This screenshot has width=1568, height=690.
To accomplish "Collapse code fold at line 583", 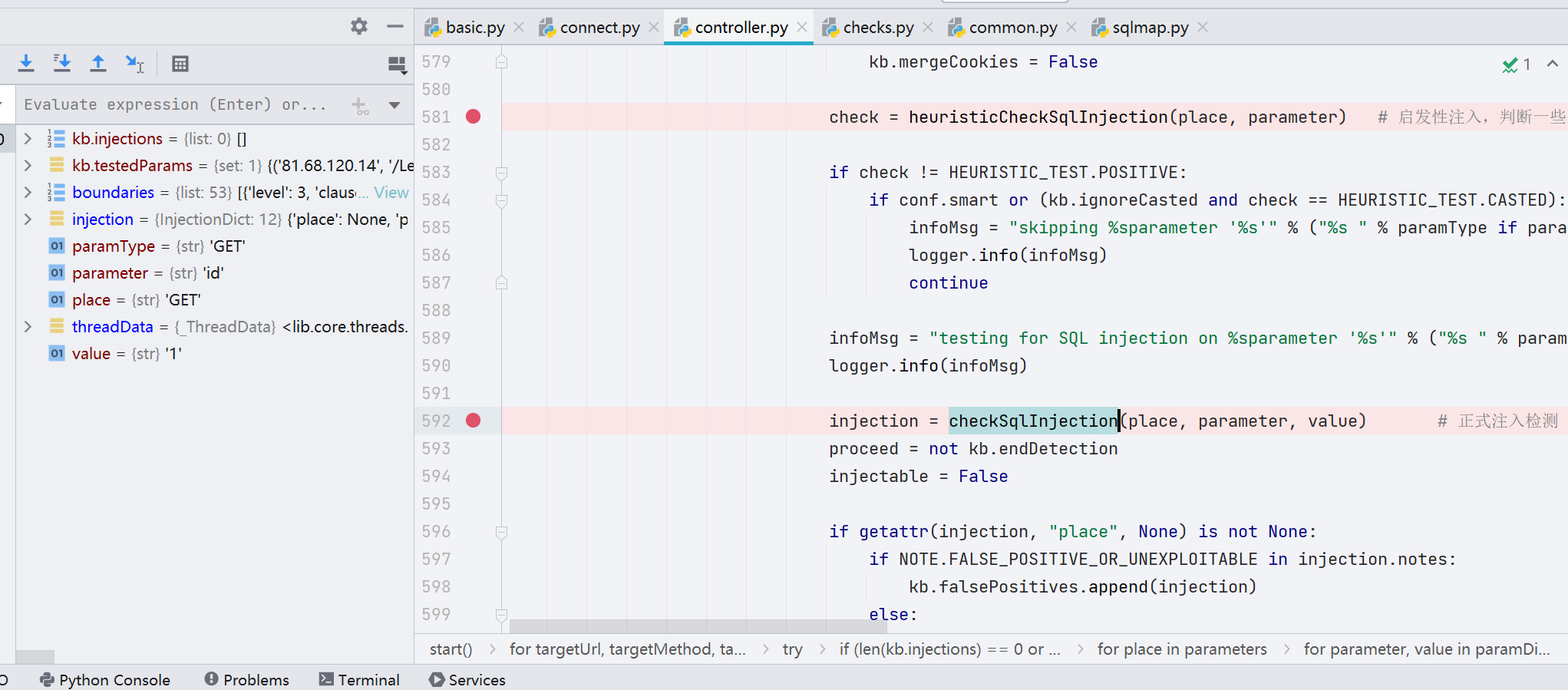I will click(501, 173).
